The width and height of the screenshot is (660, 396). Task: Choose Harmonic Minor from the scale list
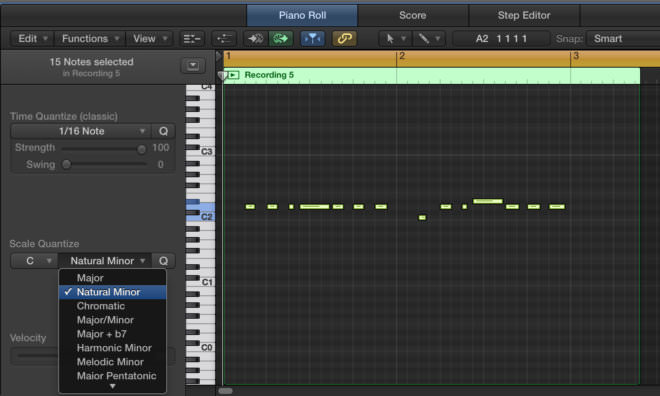pyautogui.click(x=112, y=348)
